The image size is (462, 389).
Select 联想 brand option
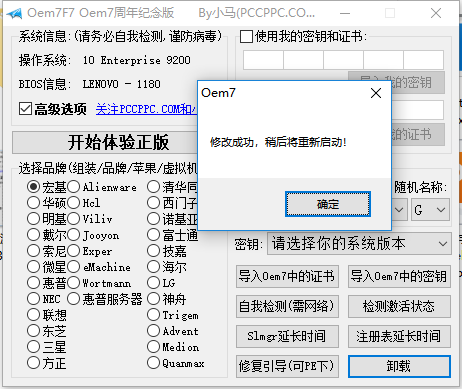click(33, 315)
